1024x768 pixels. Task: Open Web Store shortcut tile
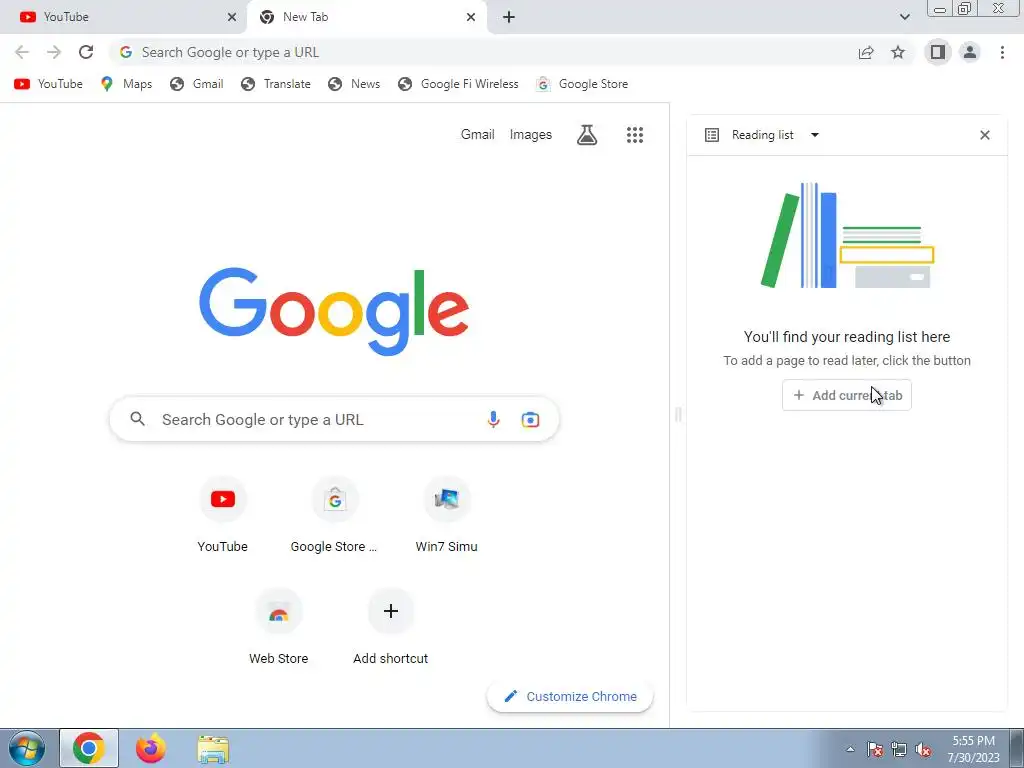[278, 628]
